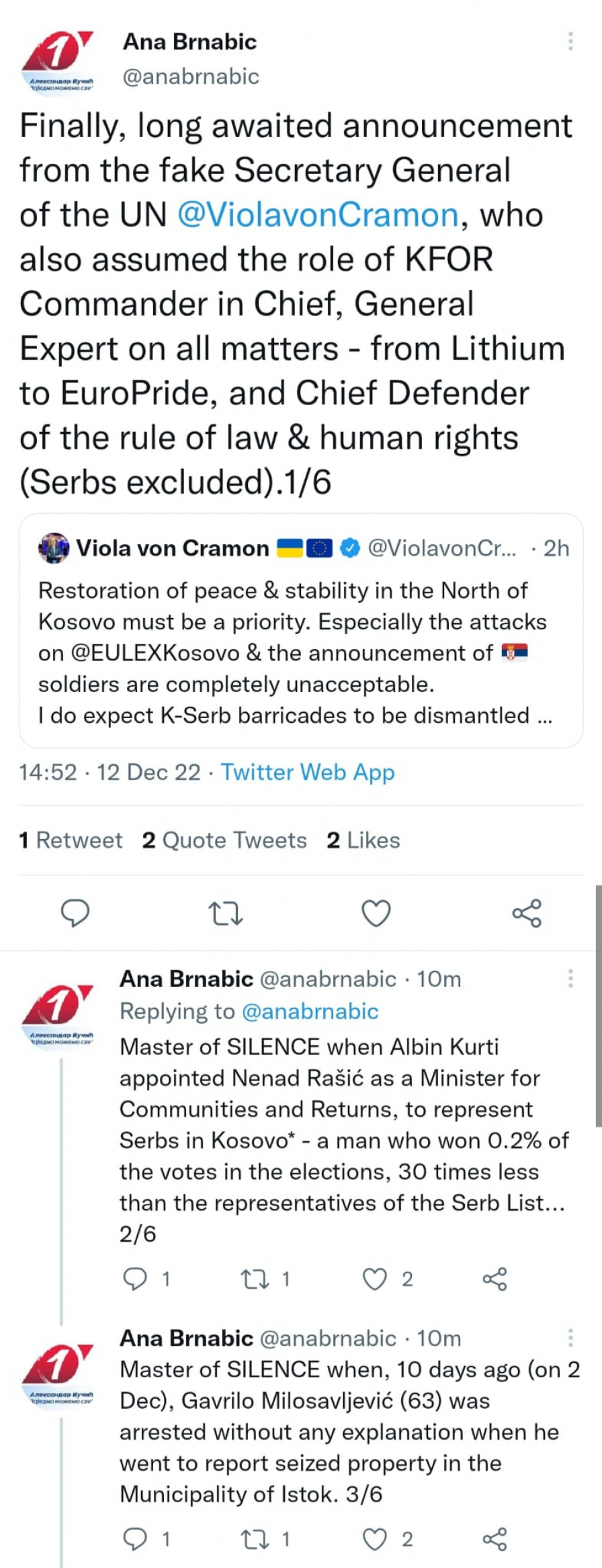Like the main tweet by Ana Brnabic

pos(376,913)
